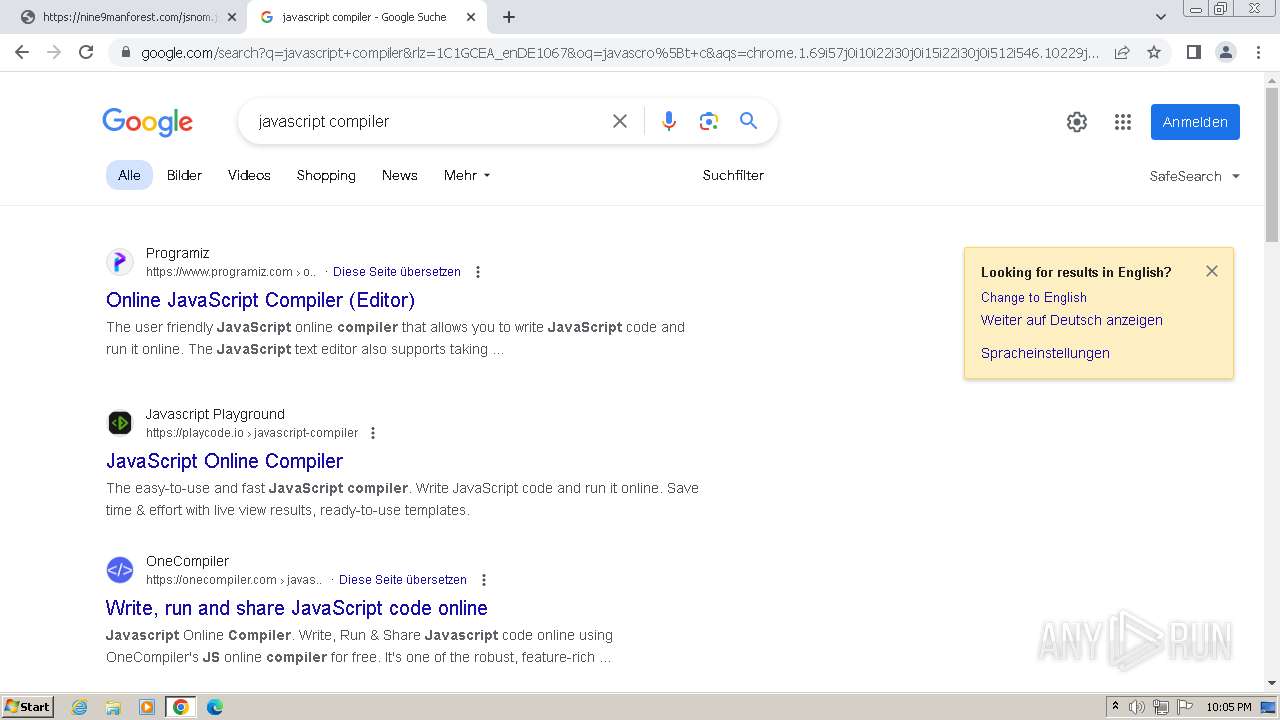Click the browser address bar URL
This screenshot has width=1280, height=720.
pyautogui.click(x=620, y=52)
